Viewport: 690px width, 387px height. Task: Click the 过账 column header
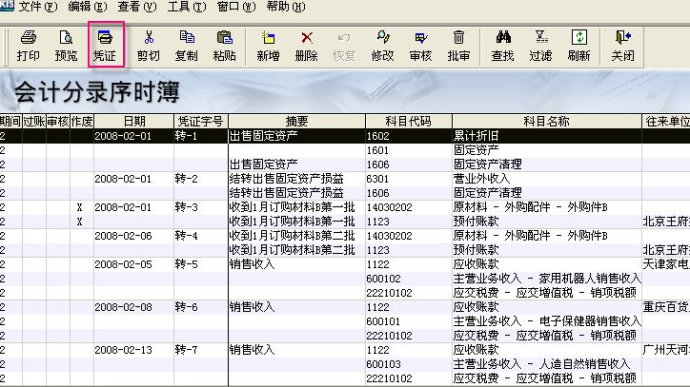pos(34,122)
